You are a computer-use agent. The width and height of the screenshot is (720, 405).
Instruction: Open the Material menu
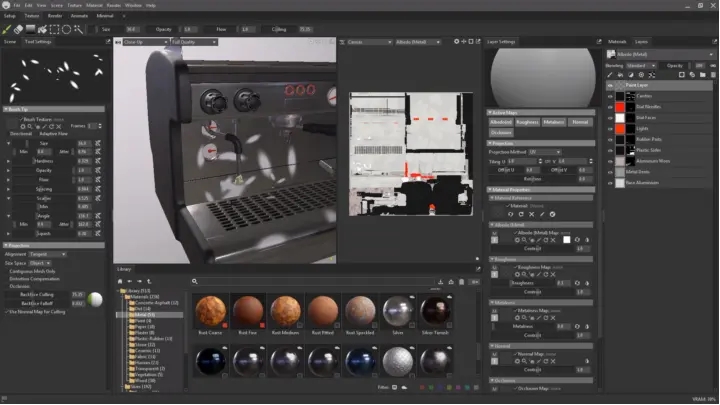click(94, 6)
